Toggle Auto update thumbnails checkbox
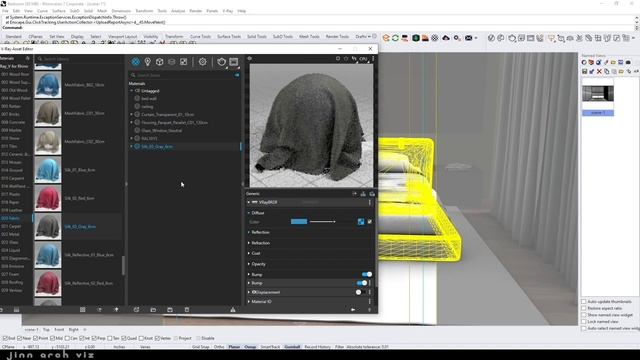This screenshot has width=640, height=360. [584, 302]
